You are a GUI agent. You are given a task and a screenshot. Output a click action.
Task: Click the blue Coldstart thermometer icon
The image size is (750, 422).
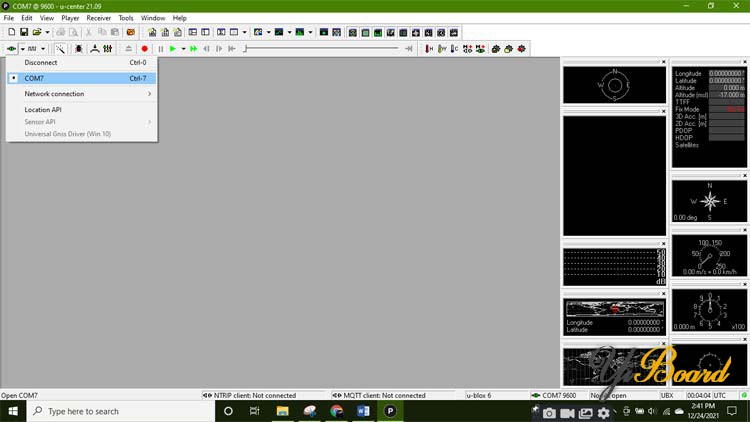[x=454, y=48]
